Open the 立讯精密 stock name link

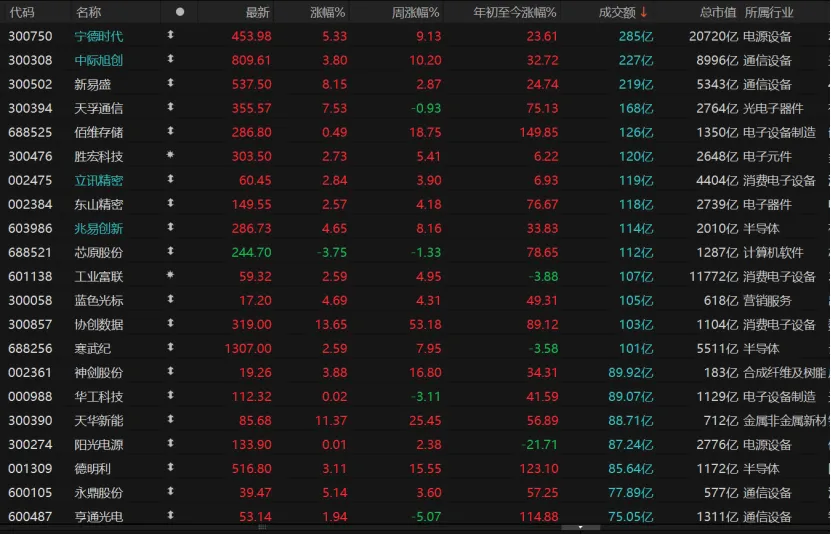pyautogui.click(x=99, y=180)
